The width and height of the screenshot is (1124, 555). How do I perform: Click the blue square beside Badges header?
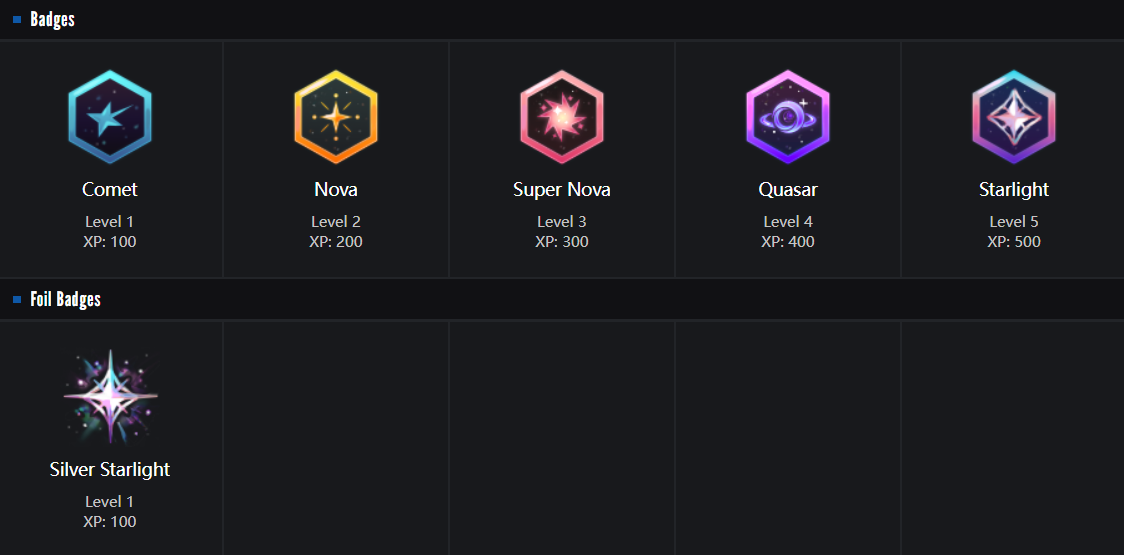[x=17, y=20]
